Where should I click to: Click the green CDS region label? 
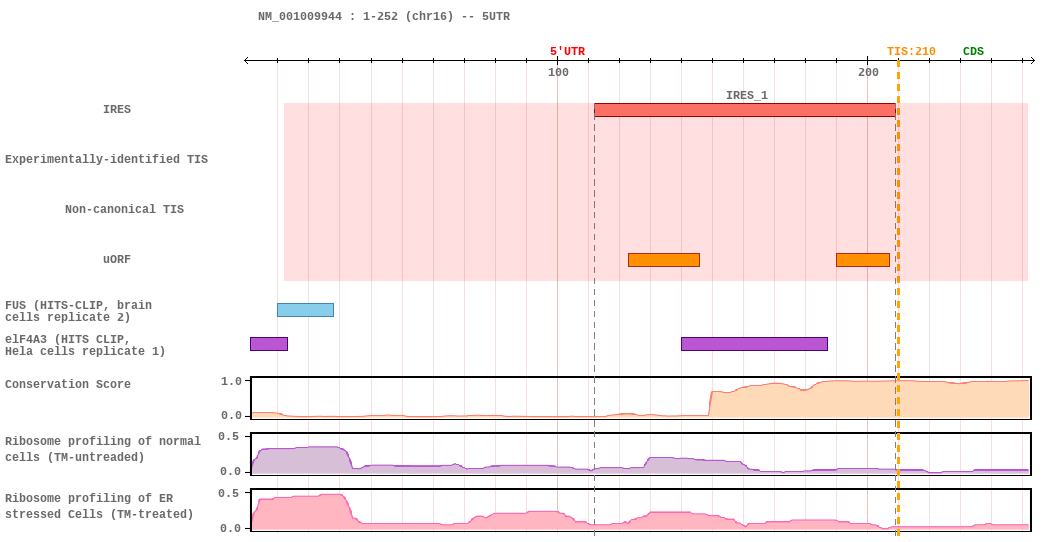tap(973, 52)
